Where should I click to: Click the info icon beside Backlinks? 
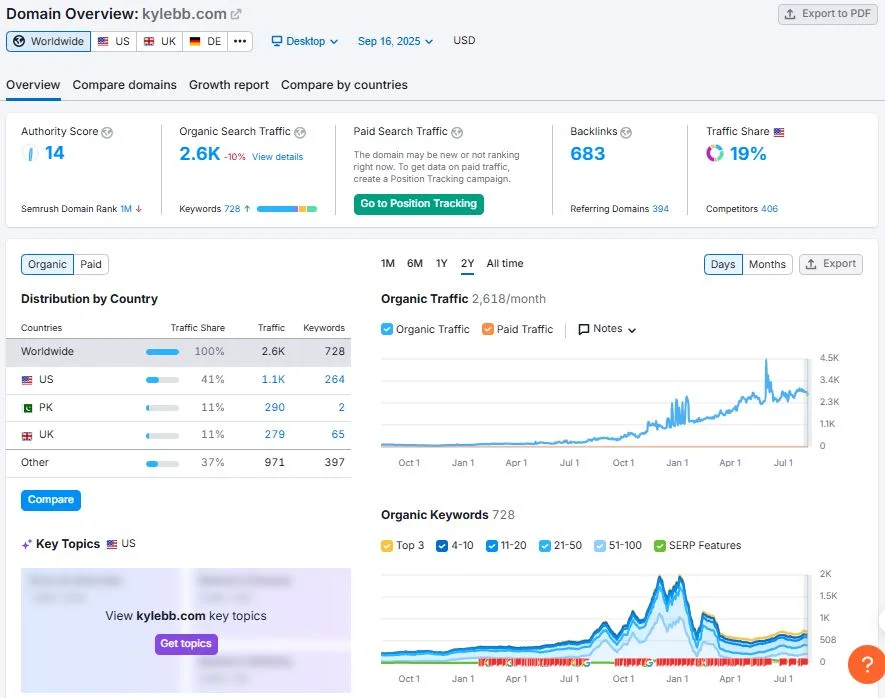coord(626,131)
